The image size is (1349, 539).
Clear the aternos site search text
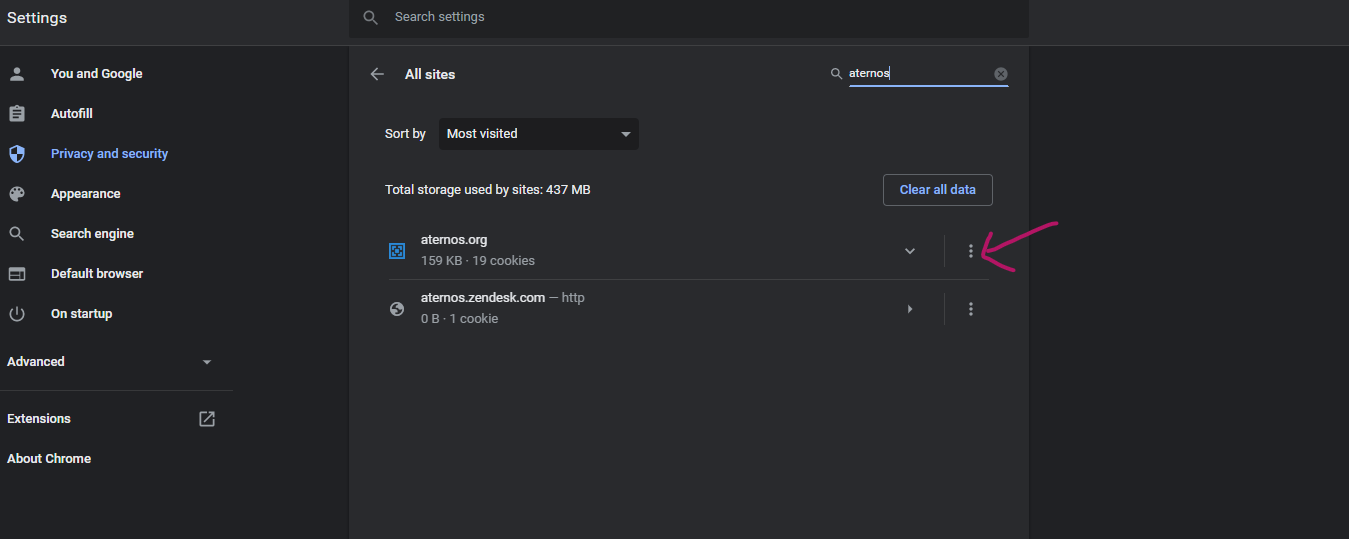click(x=1001, y=74)
